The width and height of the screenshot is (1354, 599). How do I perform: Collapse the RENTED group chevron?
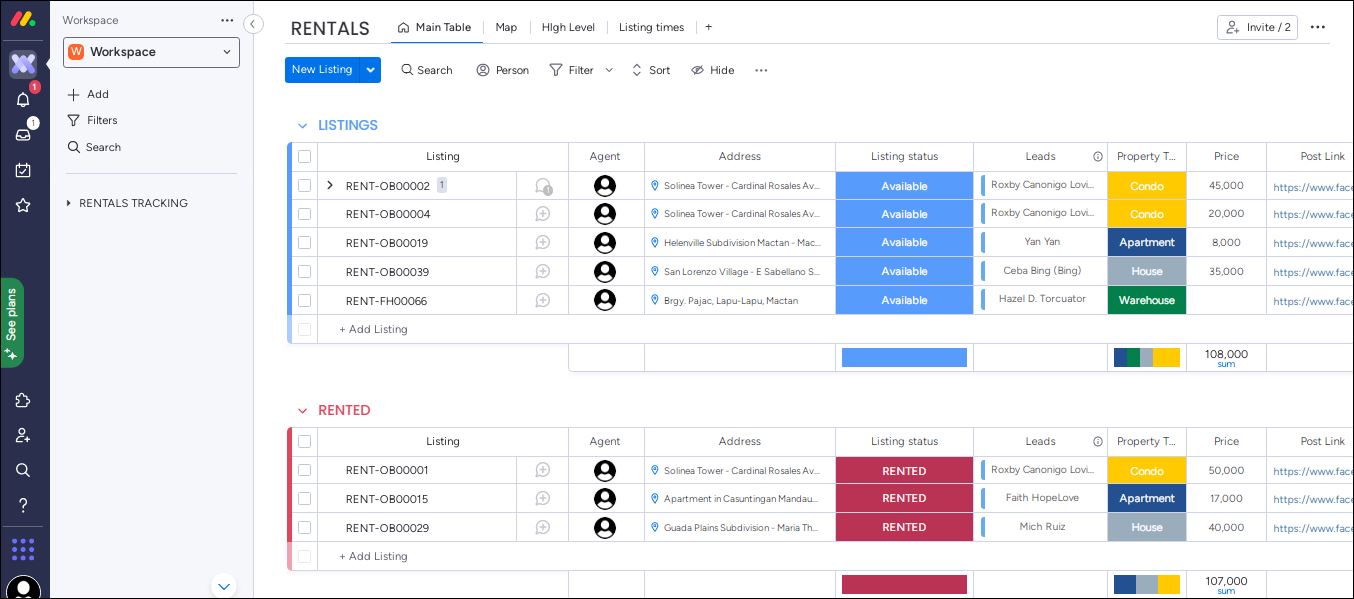[x=302, y=411]
